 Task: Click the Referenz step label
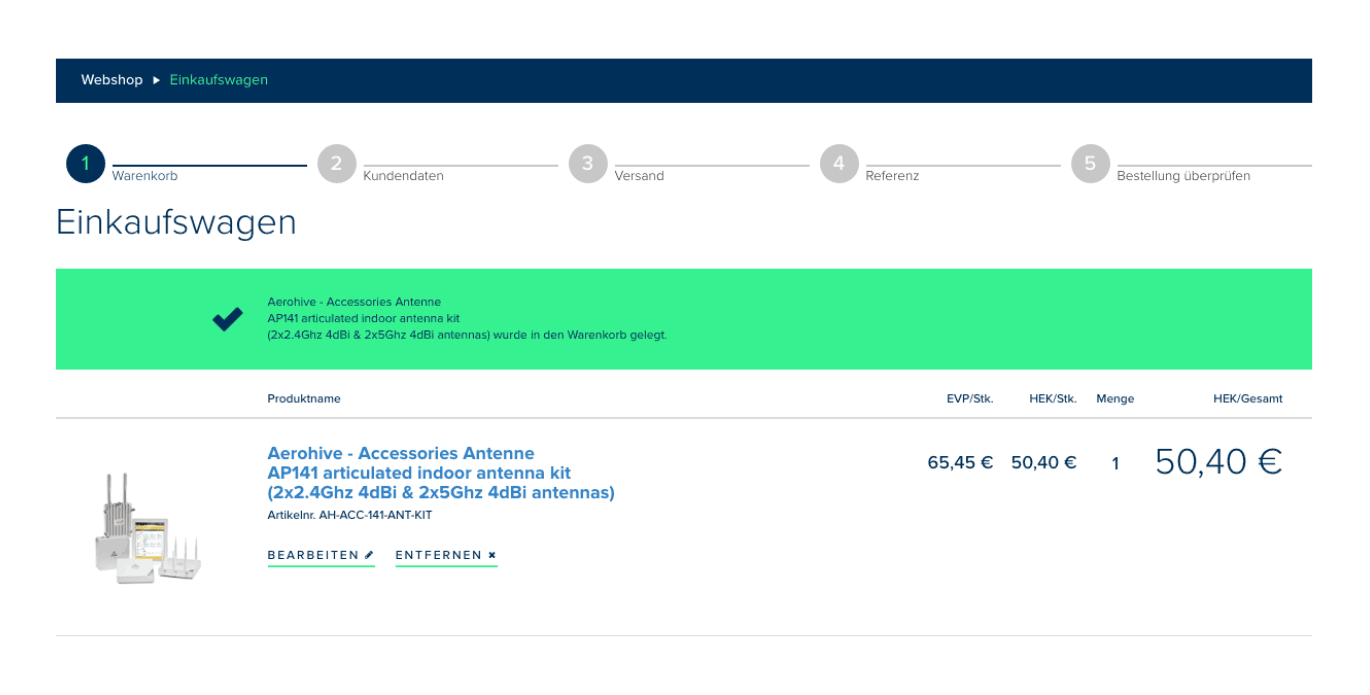tap(892, 176)
